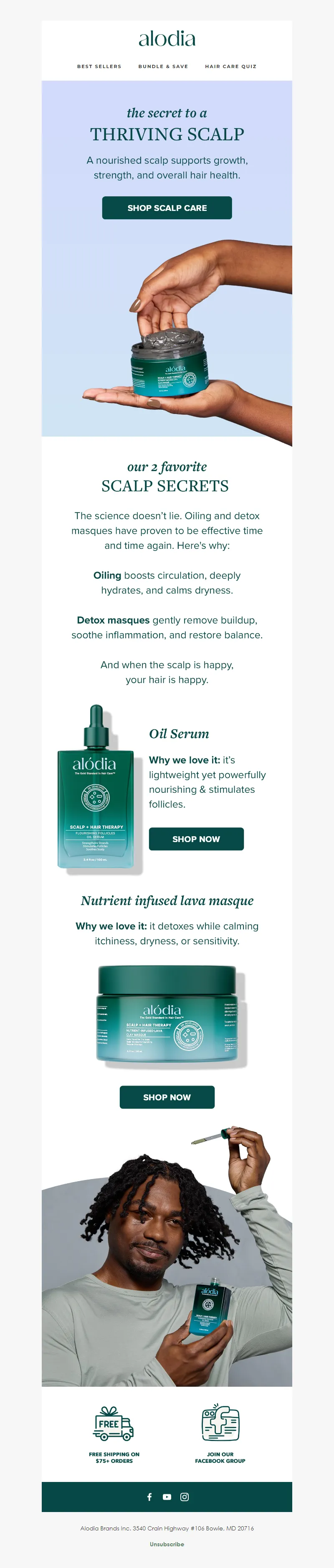Click the Nutrient infused lava masque heading
Viewport: 334px width, 1568px height.
click(167, 900)
